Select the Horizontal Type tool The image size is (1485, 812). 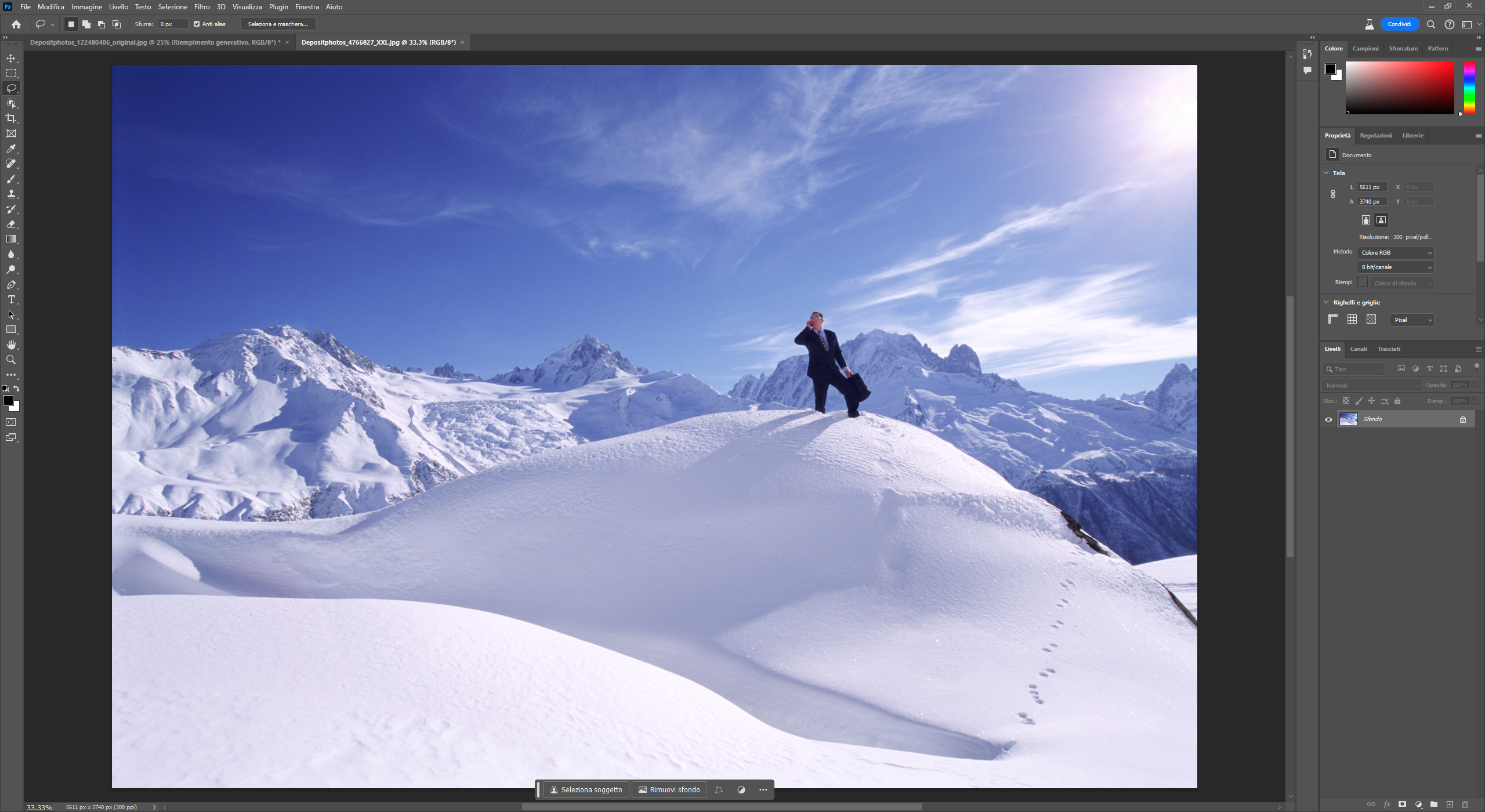pyautogui.click(x=11, y=300)
